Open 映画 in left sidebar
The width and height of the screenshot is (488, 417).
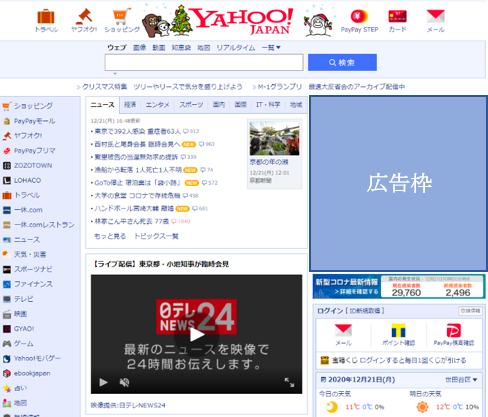point(20,314)
